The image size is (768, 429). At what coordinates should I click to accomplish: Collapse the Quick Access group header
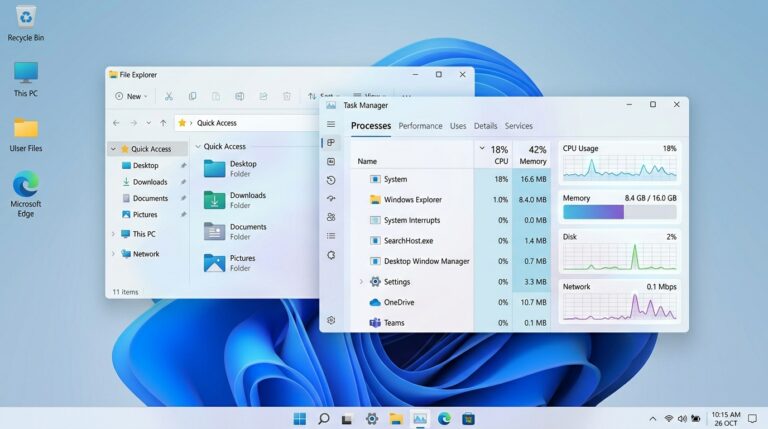click(x=198, y=146)
